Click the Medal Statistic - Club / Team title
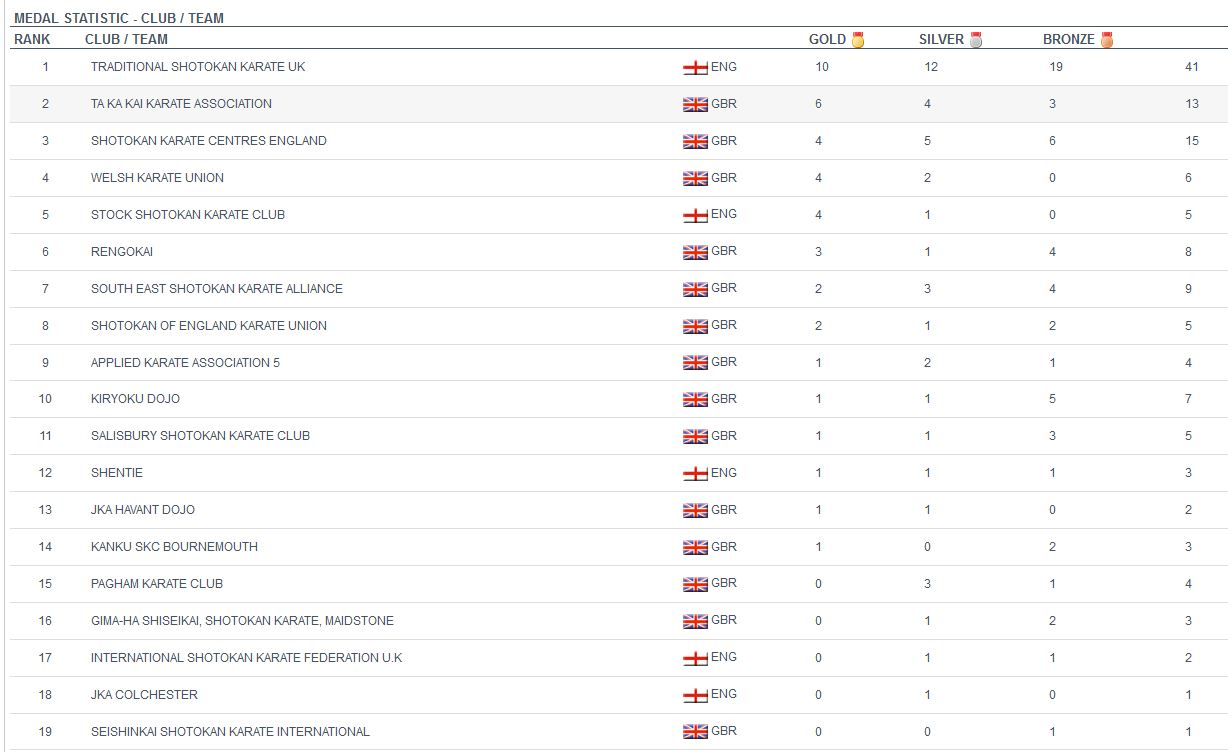Screen dimensions: 1228x752 tap(119, 18)
